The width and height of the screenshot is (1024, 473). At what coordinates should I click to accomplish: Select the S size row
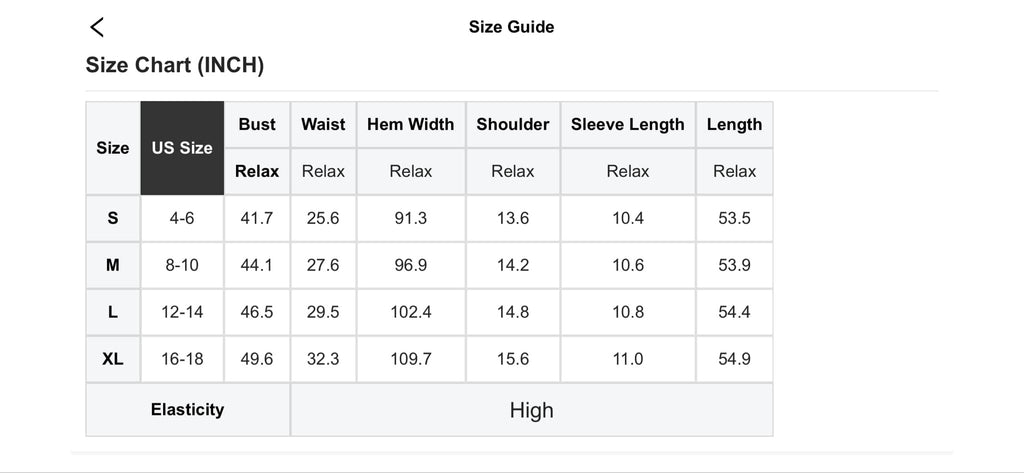click(113, 218)
